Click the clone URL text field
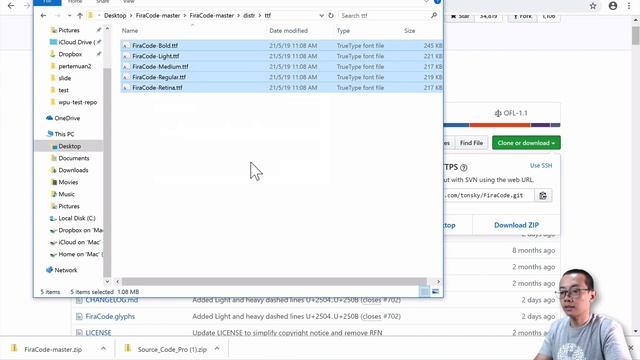The height and width of the screenshot is (360, 640). tap(488, 196)
